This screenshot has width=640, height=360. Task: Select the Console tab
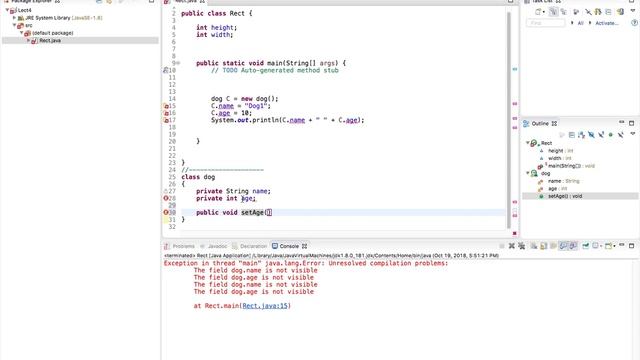click(289, 246)
